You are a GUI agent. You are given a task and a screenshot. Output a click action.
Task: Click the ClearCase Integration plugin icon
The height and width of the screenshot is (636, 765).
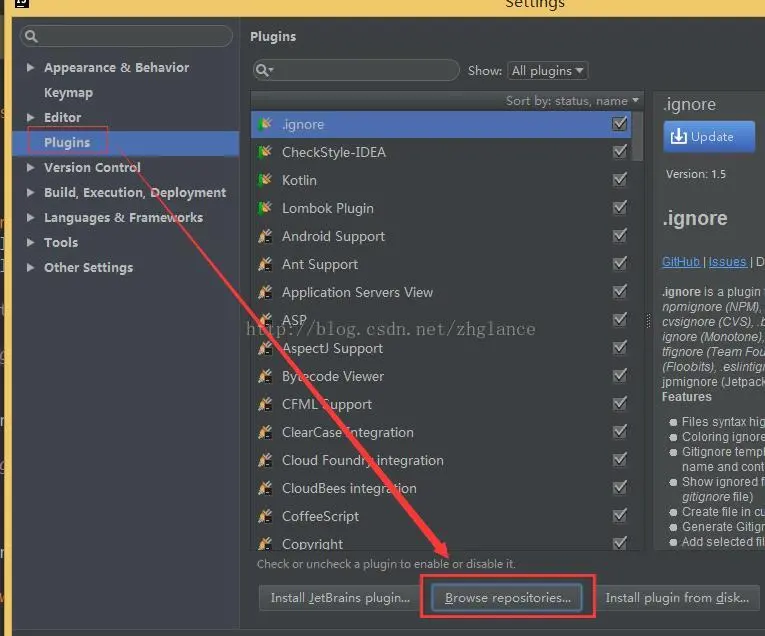click(265, 432)
